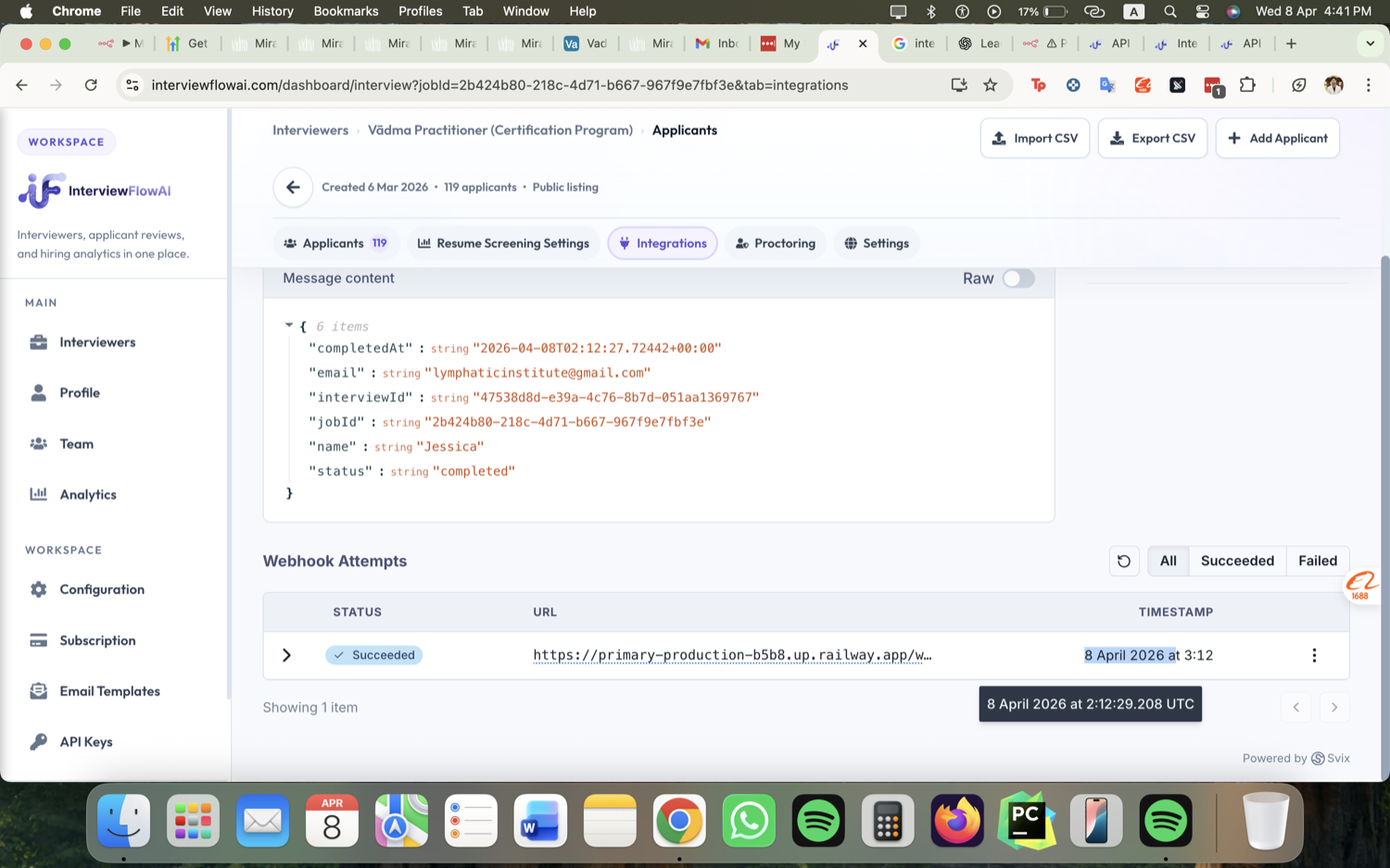Viewport: 1390px width, 868px height.
Task: Open Team in the sidebar
Action: point(76,444)
